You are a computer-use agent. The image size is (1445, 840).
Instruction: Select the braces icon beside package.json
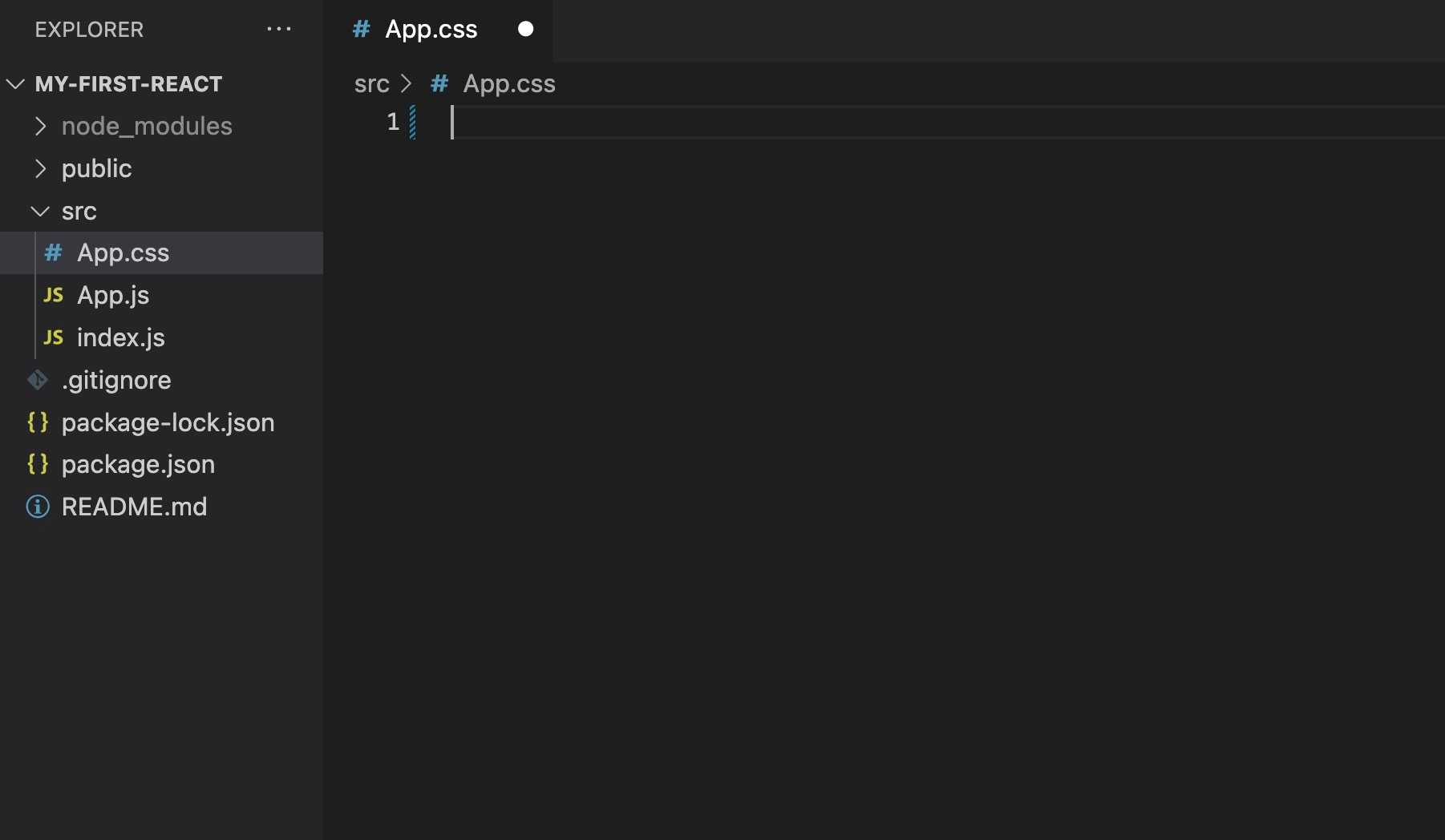click(38, 464)
